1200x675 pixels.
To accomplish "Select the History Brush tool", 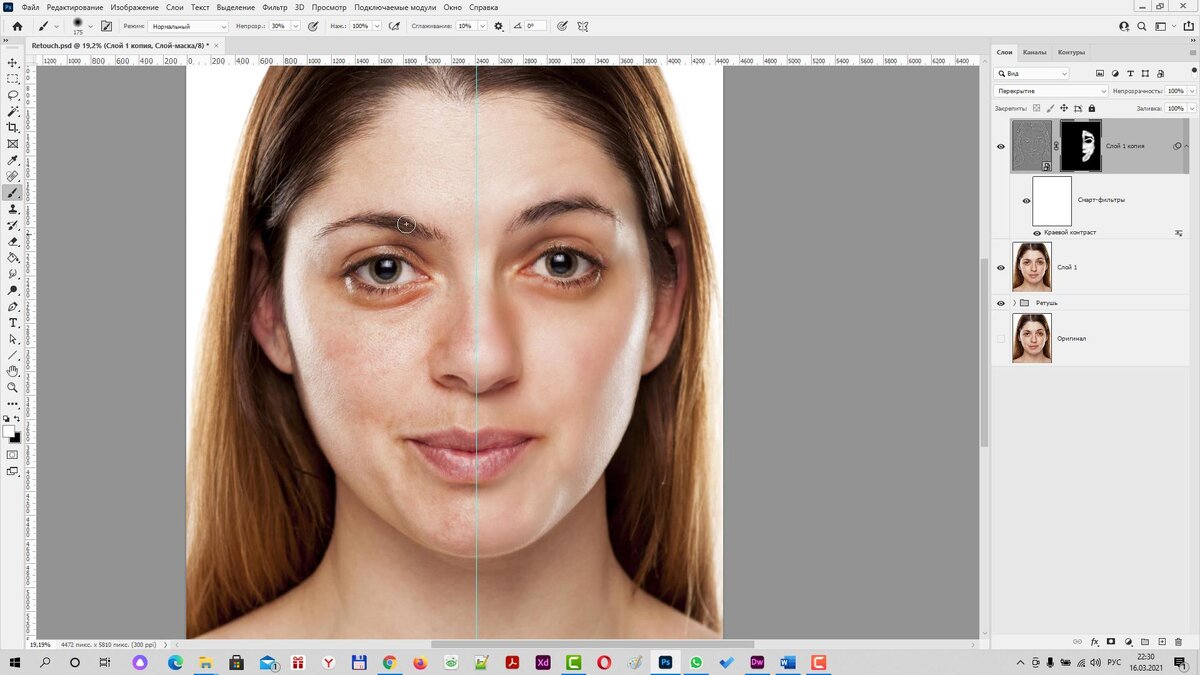I will (x=13, y=225).
